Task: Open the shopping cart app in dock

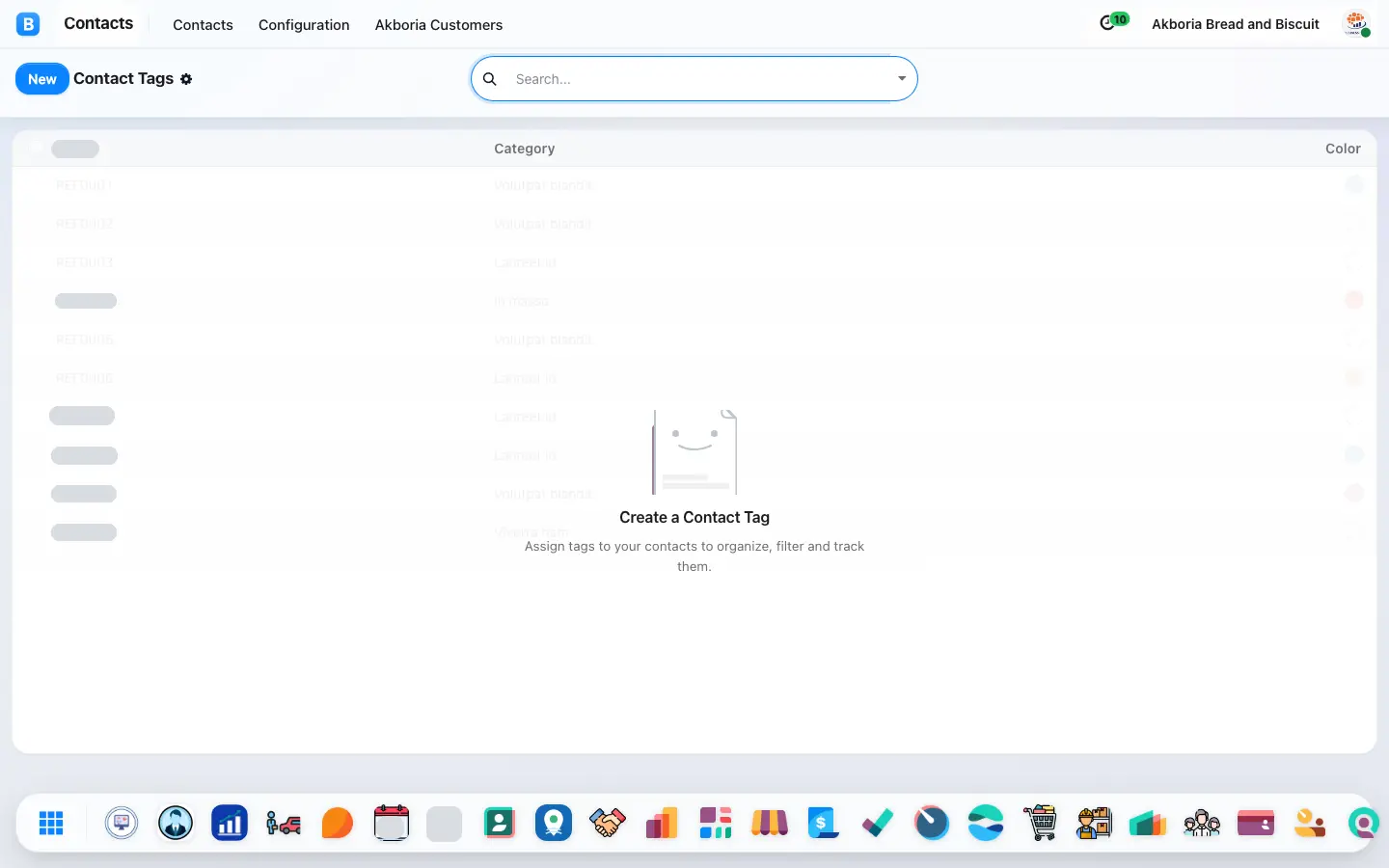Action: [x=1040, y=823]
